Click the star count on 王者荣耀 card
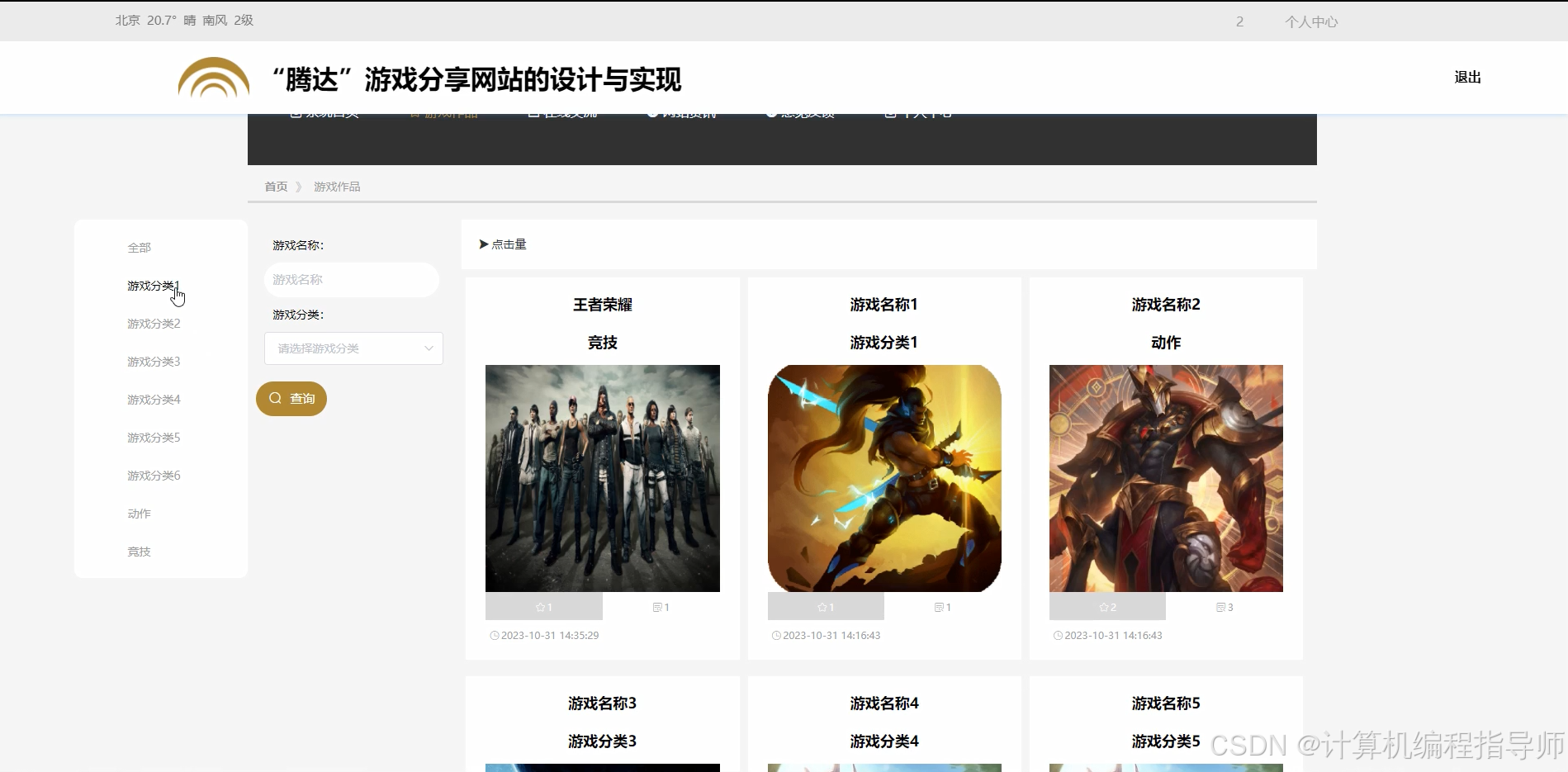 [543, 607]
